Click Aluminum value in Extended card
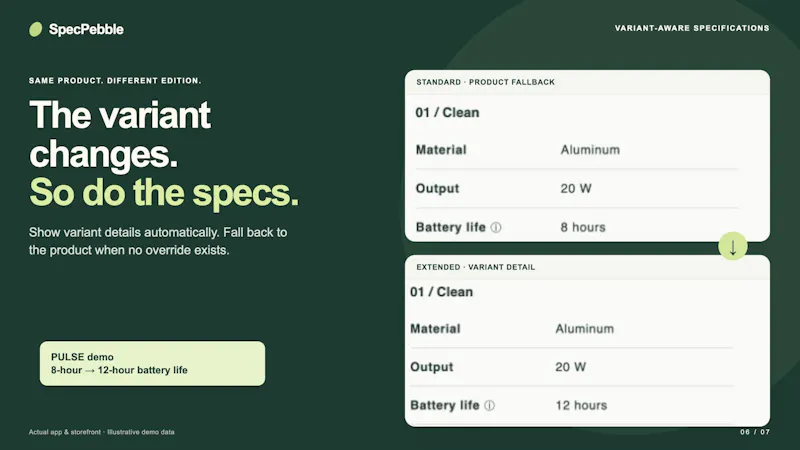 585,329
